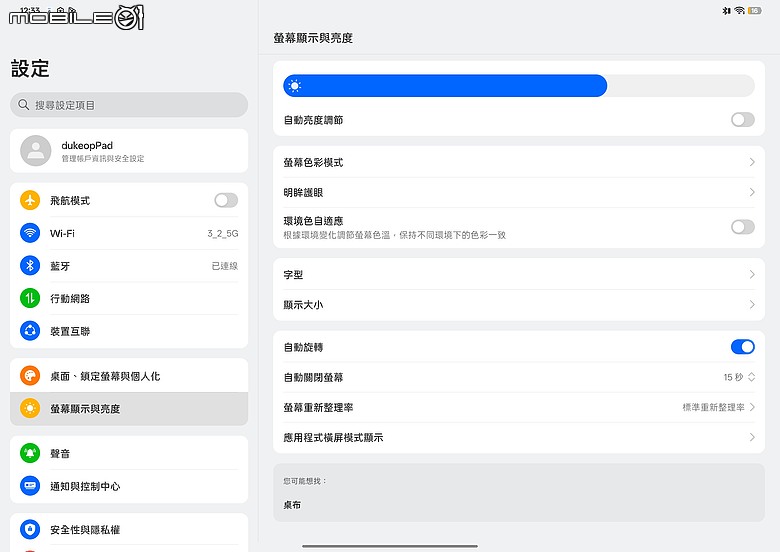This screenshot has width=780, height=552.
Task: Click the notification and control center icon
Action: tap(30, 486)
